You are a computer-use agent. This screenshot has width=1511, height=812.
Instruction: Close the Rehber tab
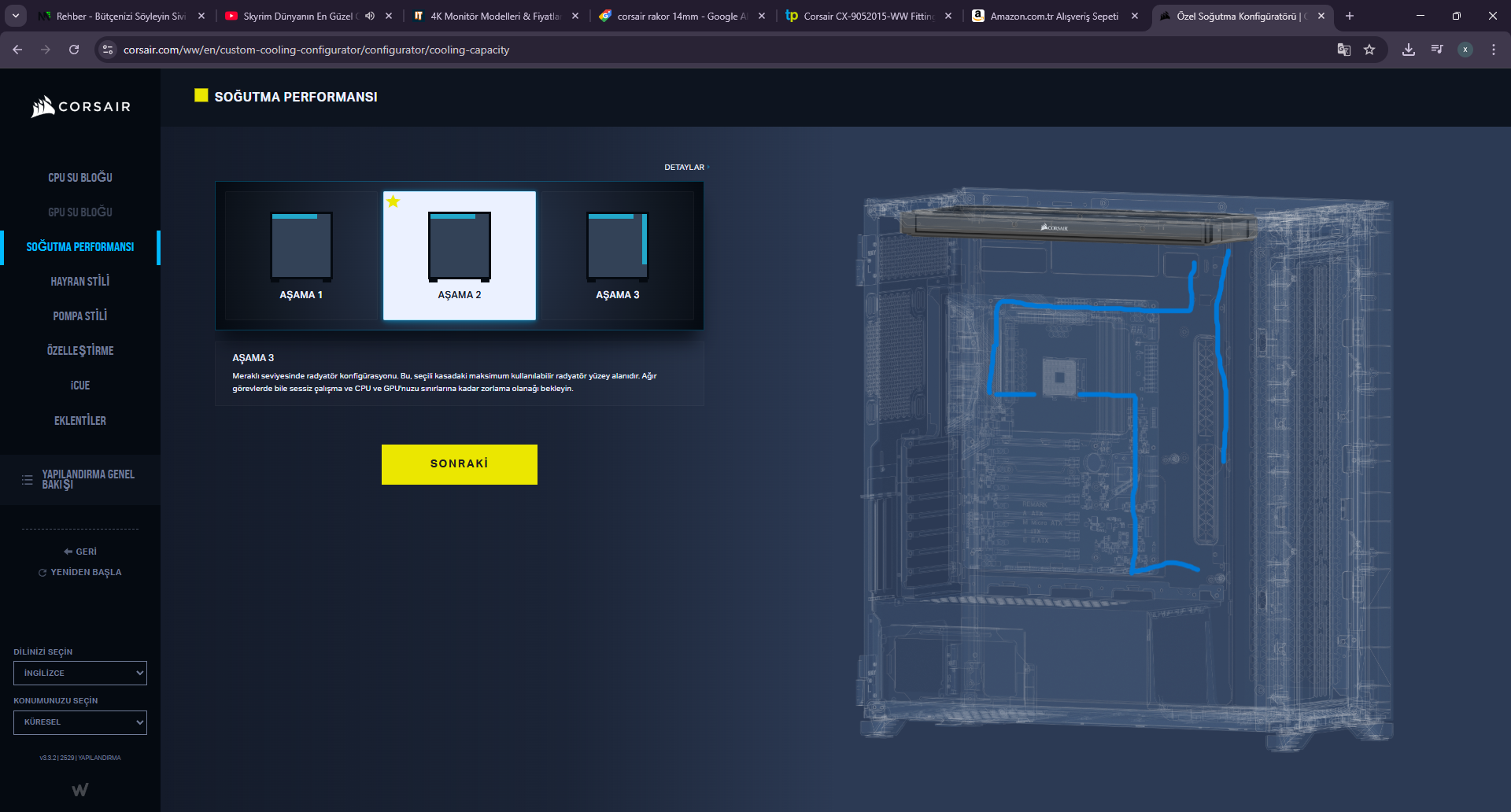[201, 16]
